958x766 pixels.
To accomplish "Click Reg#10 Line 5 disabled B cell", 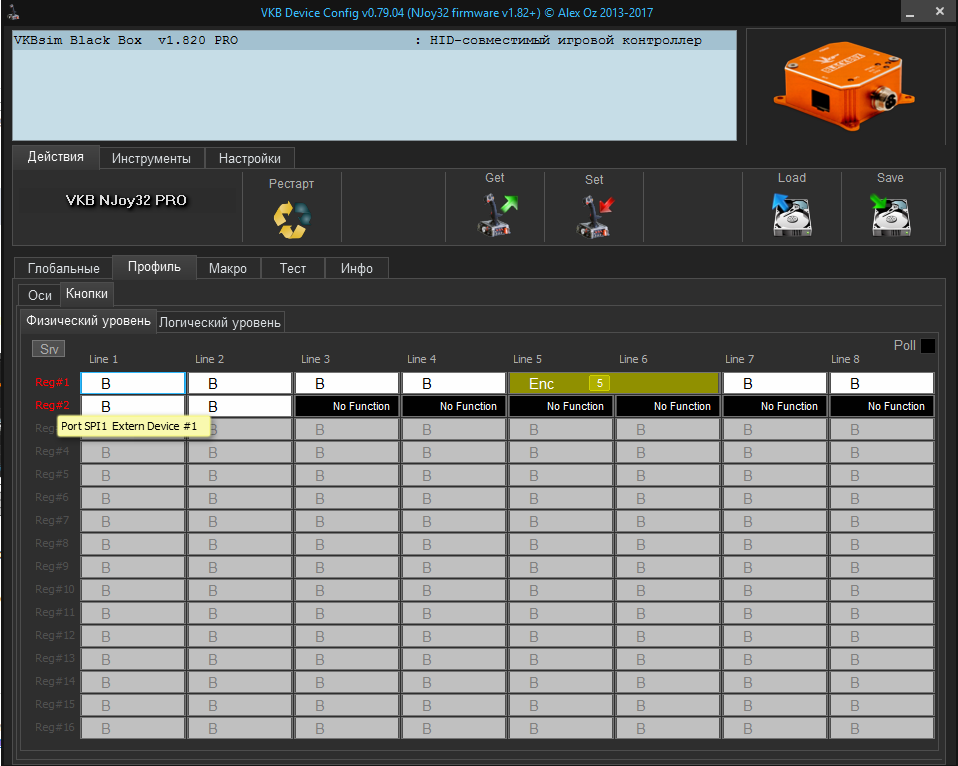I will [561, 591].
